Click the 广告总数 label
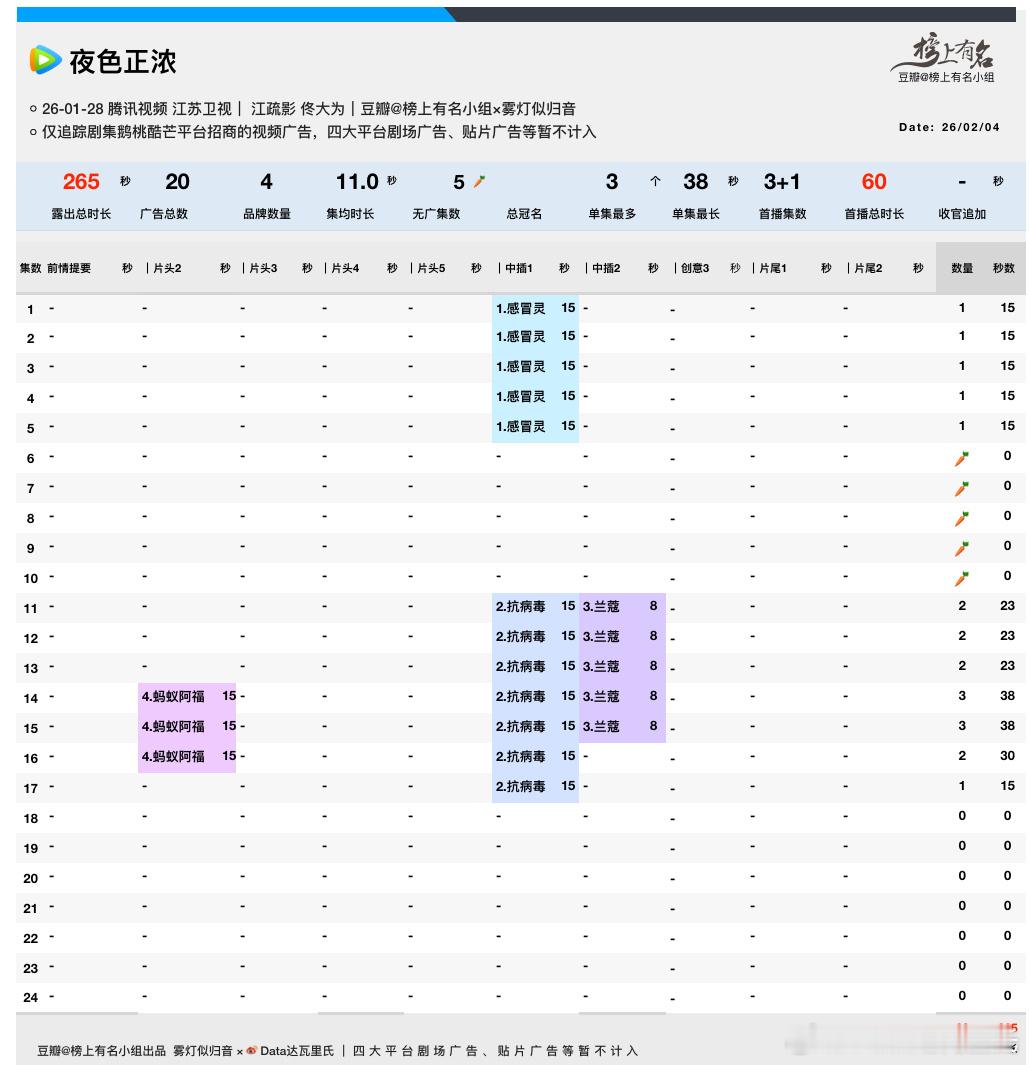Screen dimensions: 1029x1065 (164, 214)
